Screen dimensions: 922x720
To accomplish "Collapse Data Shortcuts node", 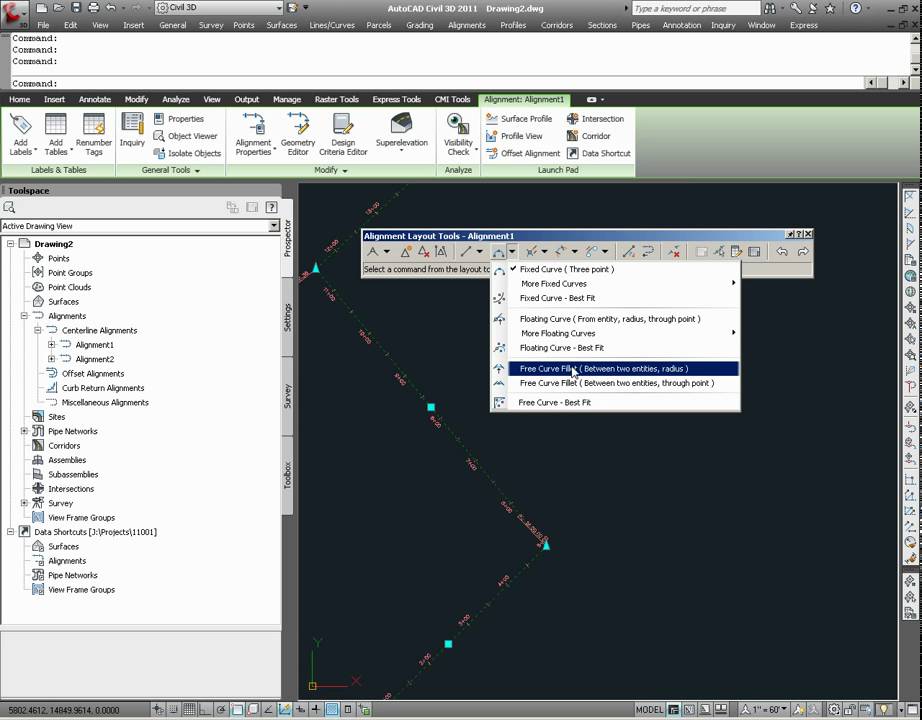I will [11, 532].
